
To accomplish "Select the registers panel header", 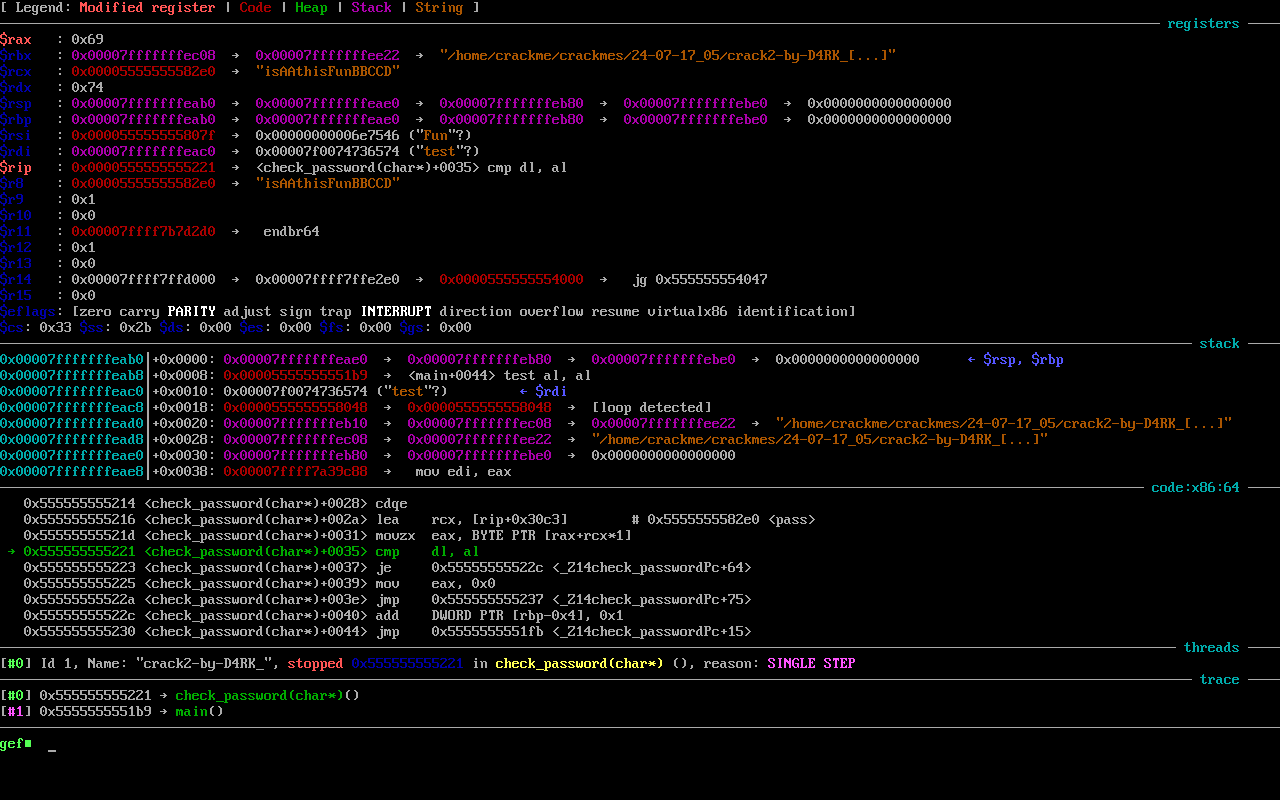I will click(x=1202, y=23).
